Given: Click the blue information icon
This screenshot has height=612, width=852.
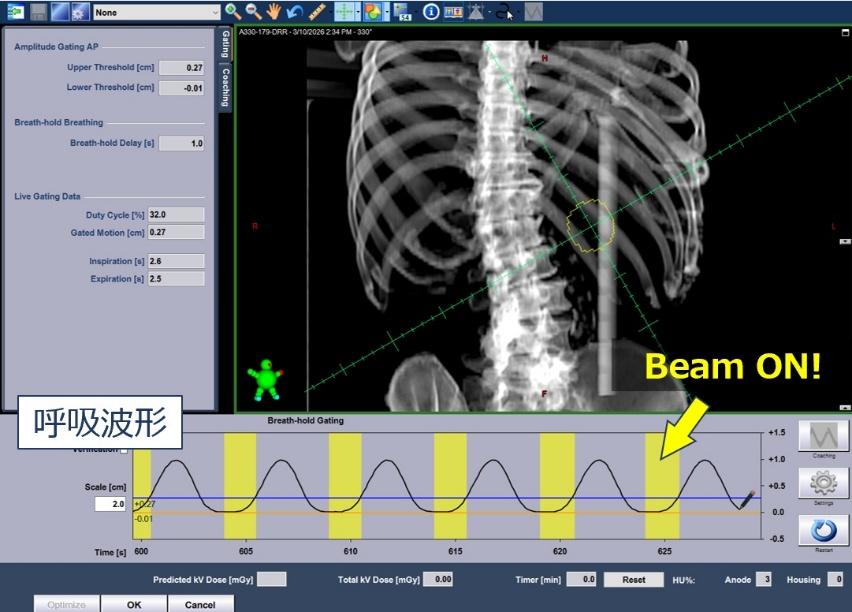Looking at the screenshot, I should [431, 12].
